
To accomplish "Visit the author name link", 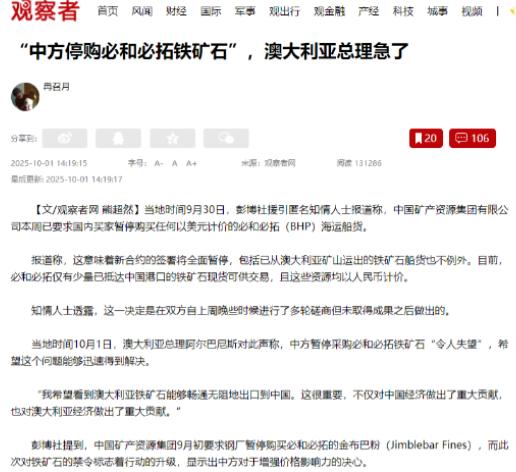I will click(x=56, y=87).
